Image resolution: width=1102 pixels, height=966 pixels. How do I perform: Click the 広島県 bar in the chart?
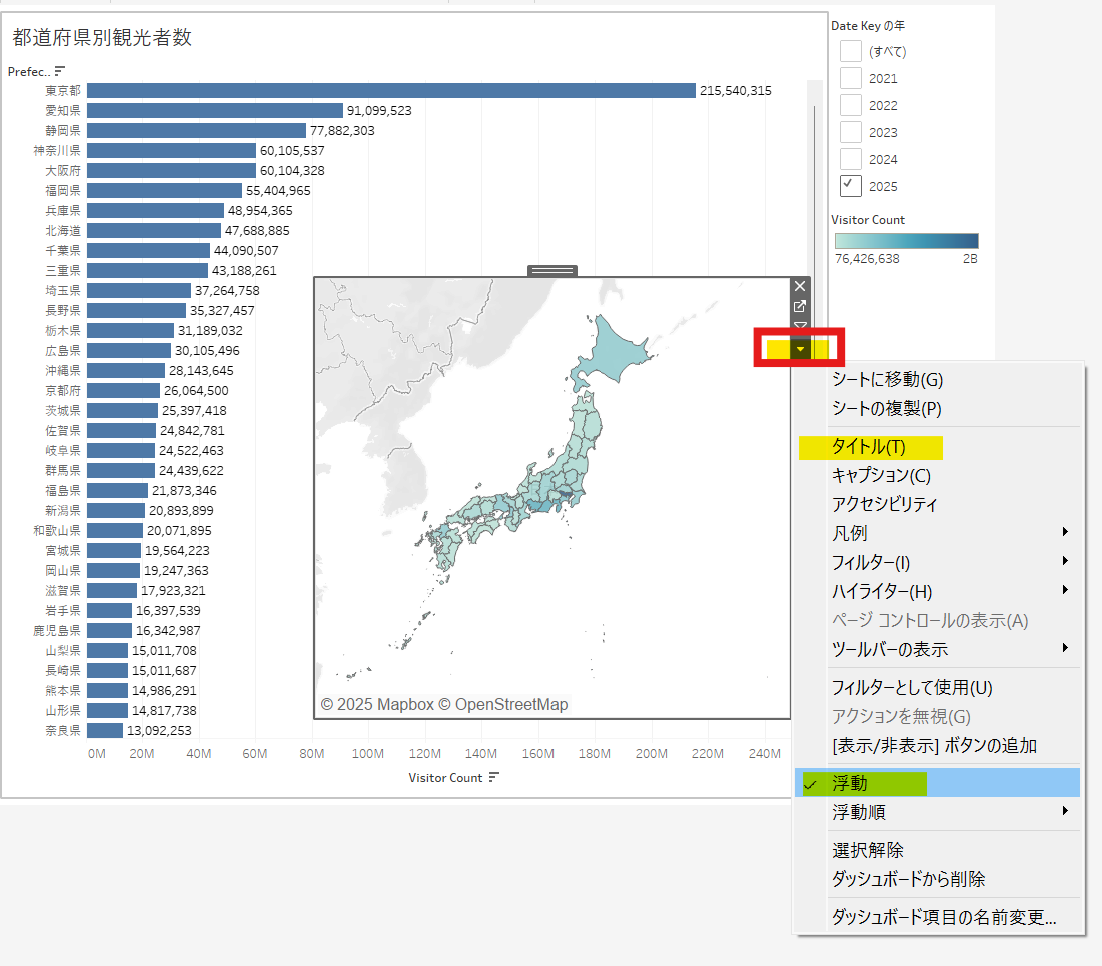coord(129,351)
